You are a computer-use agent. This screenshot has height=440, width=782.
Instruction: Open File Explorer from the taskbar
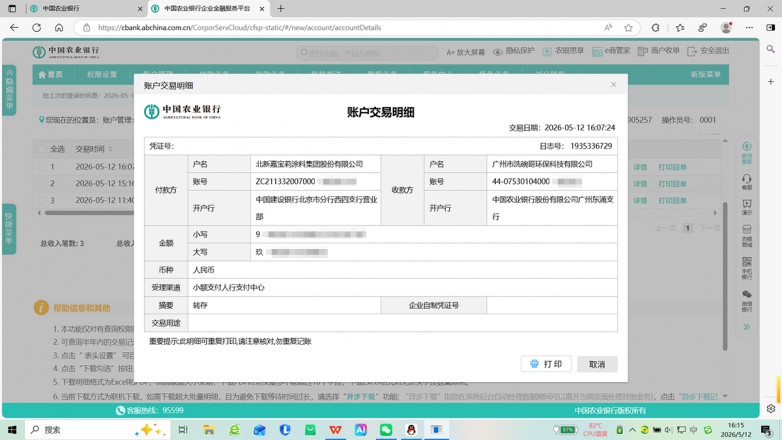click(x=209, y=430)
